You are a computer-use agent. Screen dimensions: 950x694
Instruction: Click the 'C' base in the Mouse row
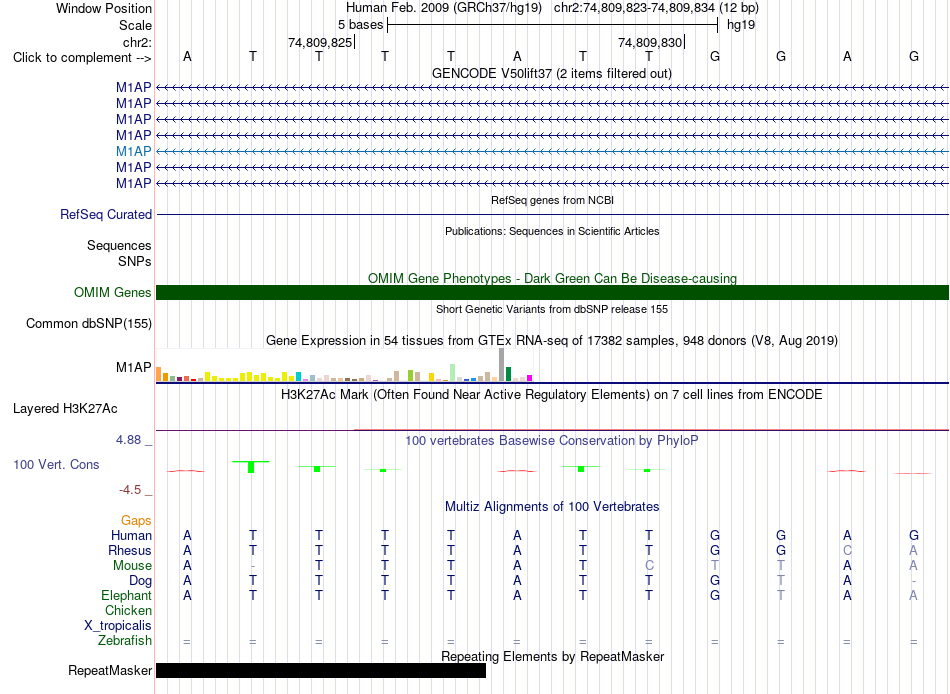coord(649,566)
